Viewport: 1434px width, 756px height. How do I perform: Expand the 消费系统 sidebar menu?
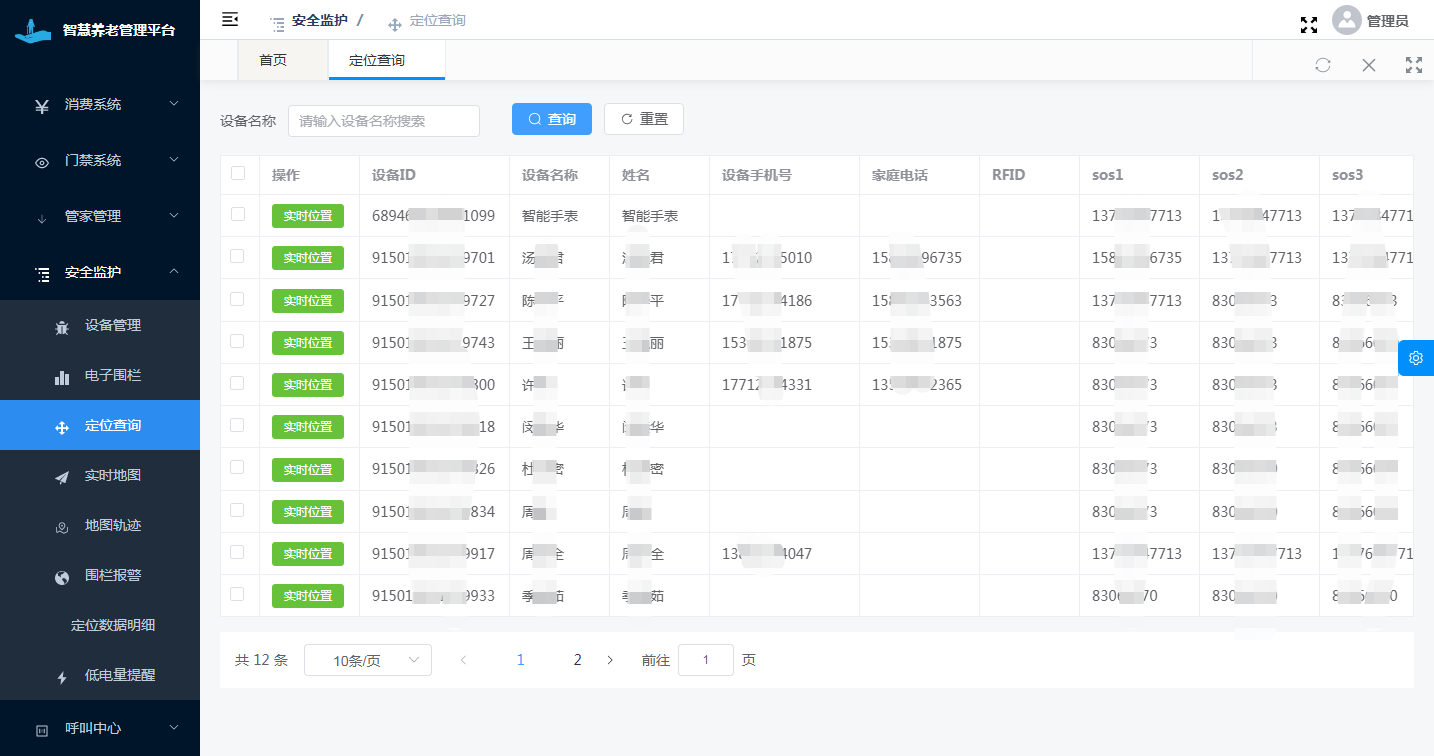coord(100,105)
